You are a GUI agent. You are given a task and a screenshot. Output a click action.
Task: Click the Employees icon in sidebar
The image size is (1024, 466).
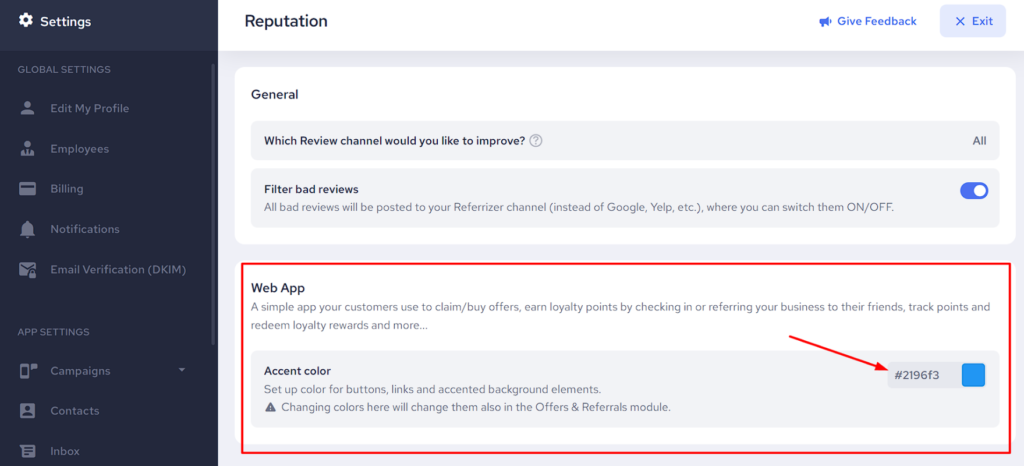click(28, 149)
